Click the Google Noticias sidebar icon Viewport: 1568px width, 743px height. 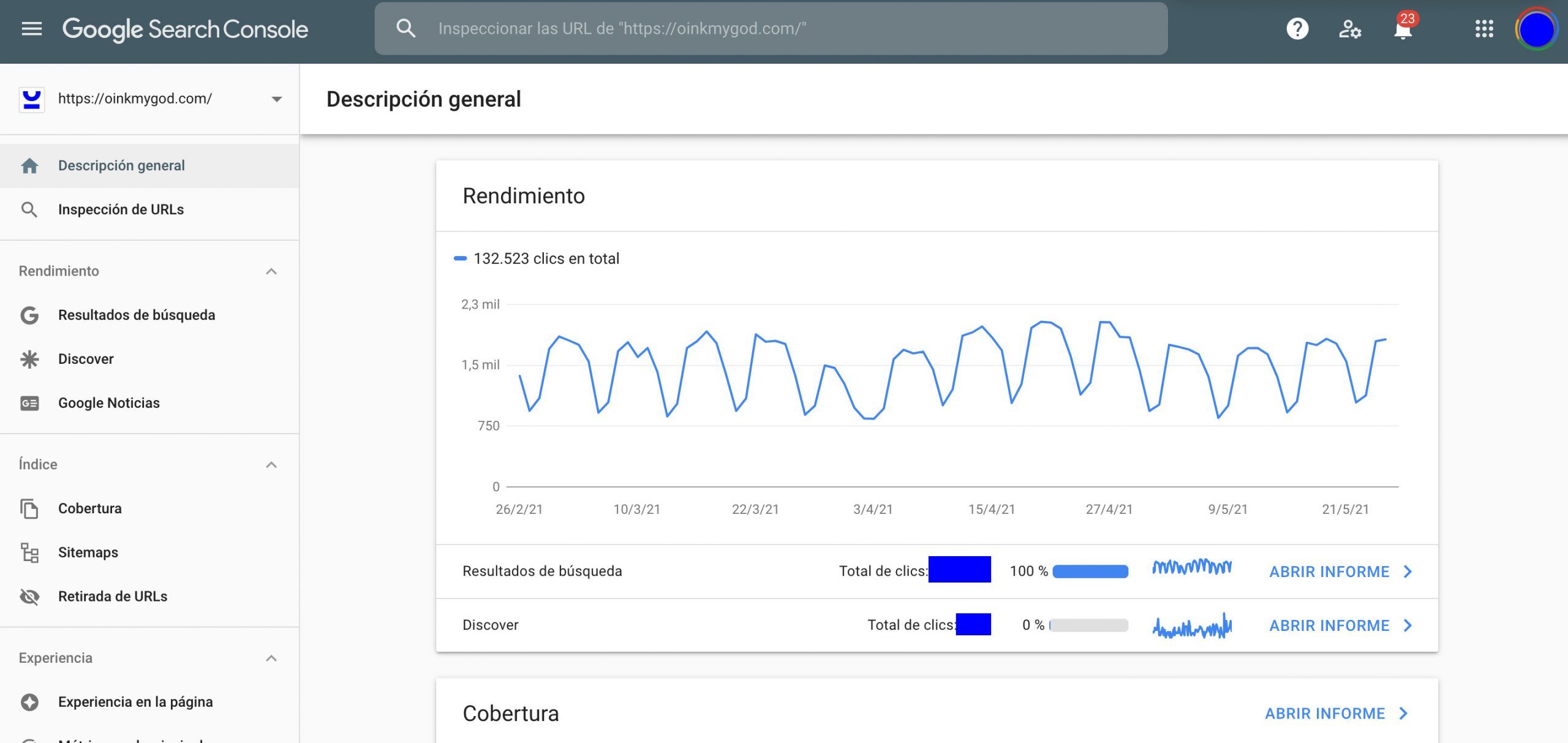30,402
